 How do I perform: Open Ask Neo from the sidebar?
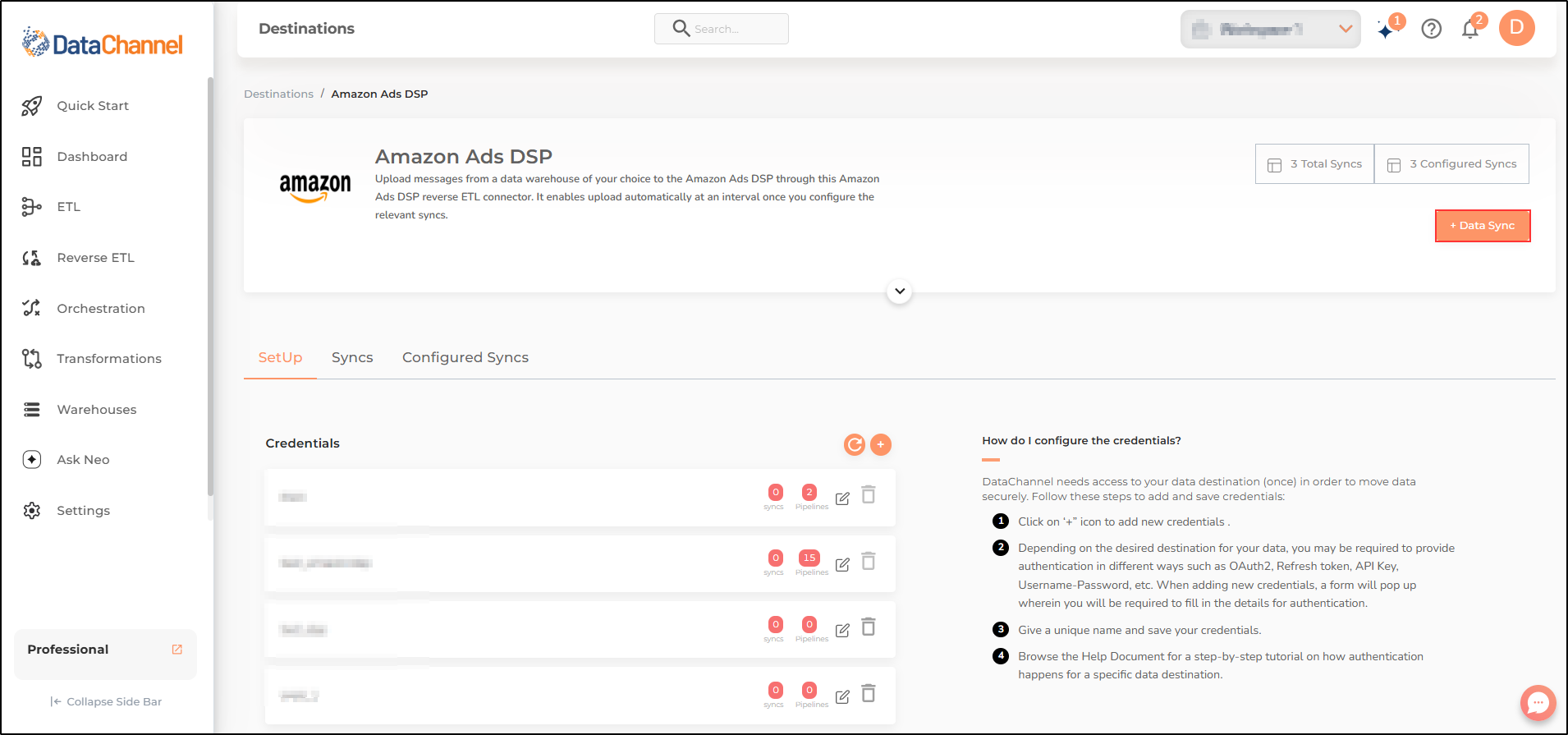[x=83, y=460]
